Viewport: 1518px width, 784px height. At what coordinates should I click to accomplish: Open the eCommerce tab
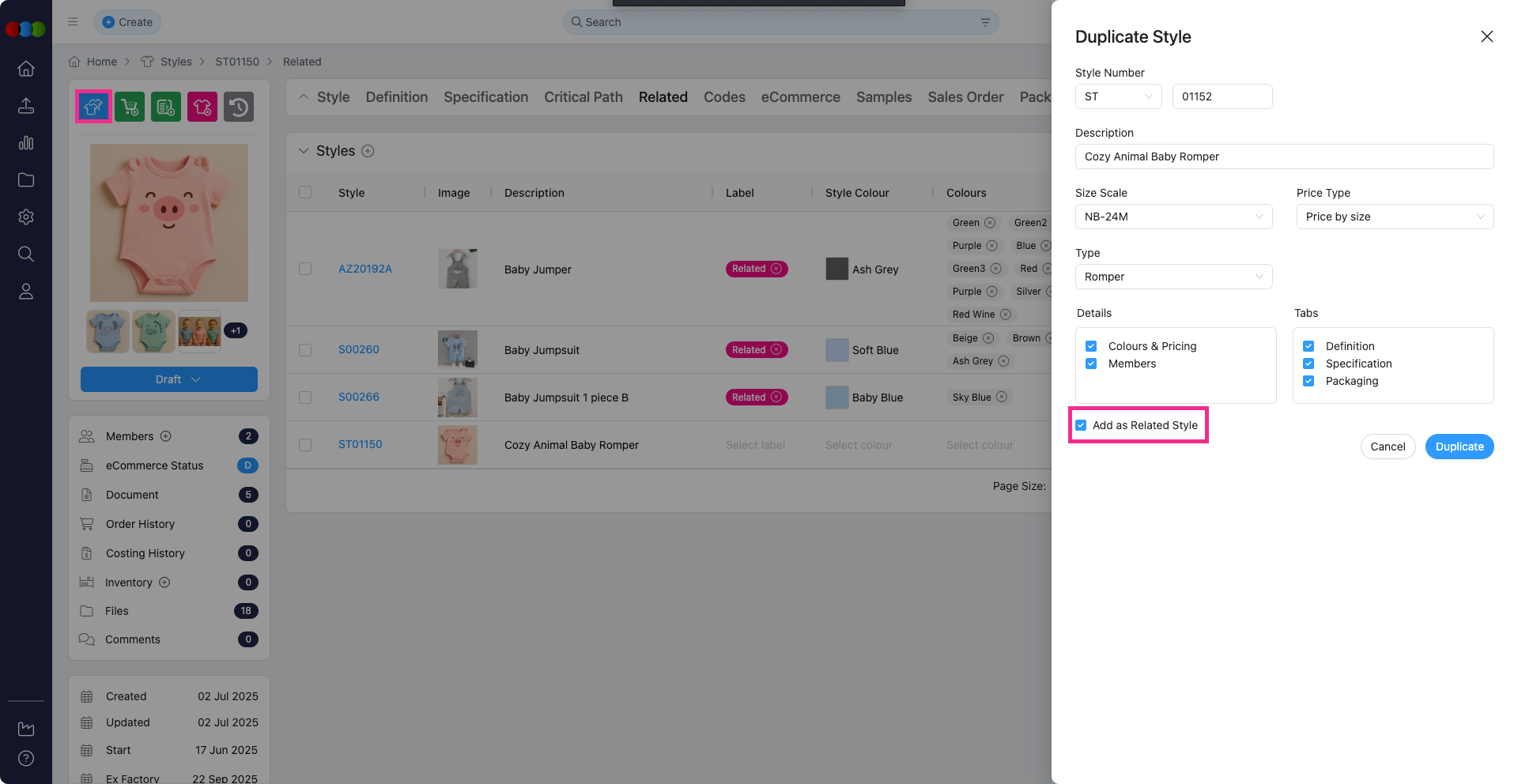pyautogui.click(x=800, y=97)
